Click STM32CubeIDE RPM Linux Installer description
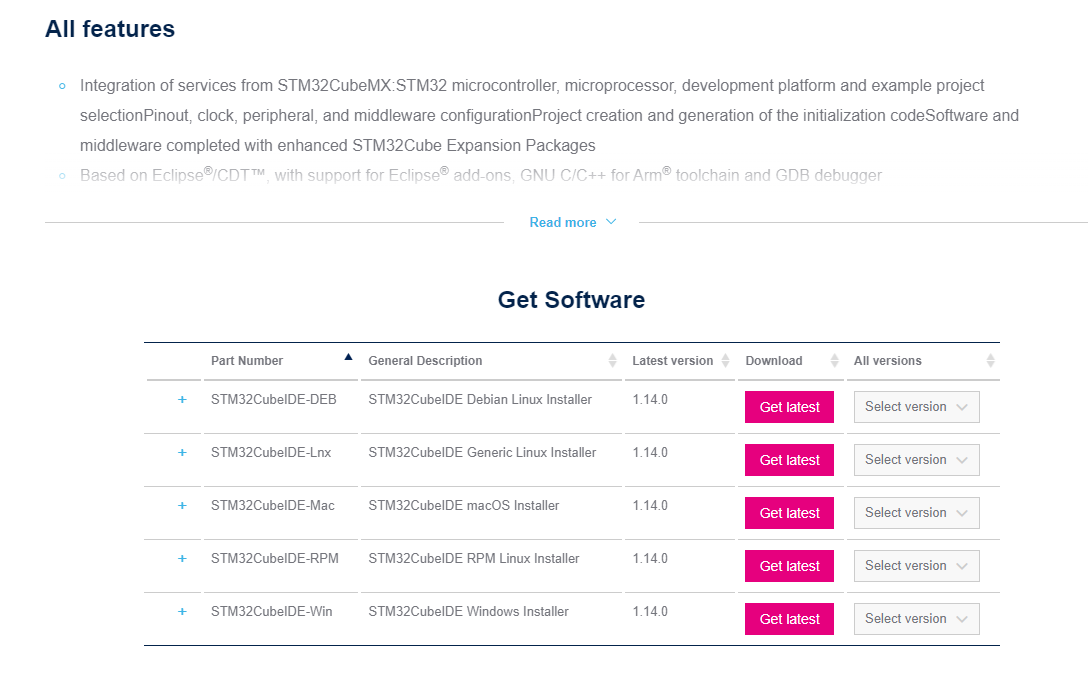The height and width of the screenshot is (679, 1088). click(474, 558)
